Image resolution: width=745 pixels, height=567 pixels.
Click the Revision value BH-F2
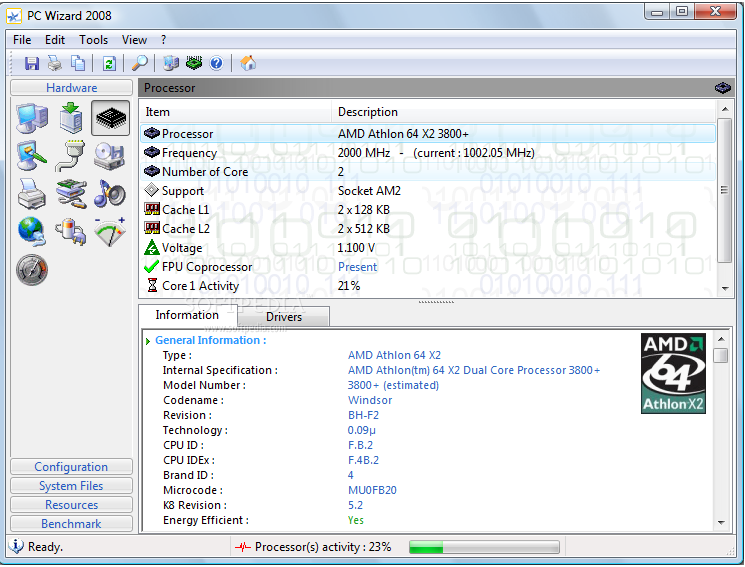(363, 415)
